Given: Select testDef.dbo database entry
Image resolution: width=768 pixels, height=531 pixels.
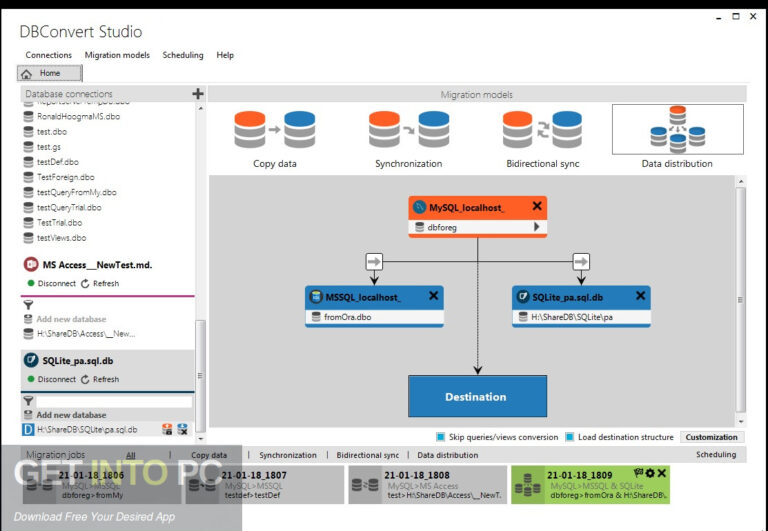Looking at the screenshot, I should 58,162.
